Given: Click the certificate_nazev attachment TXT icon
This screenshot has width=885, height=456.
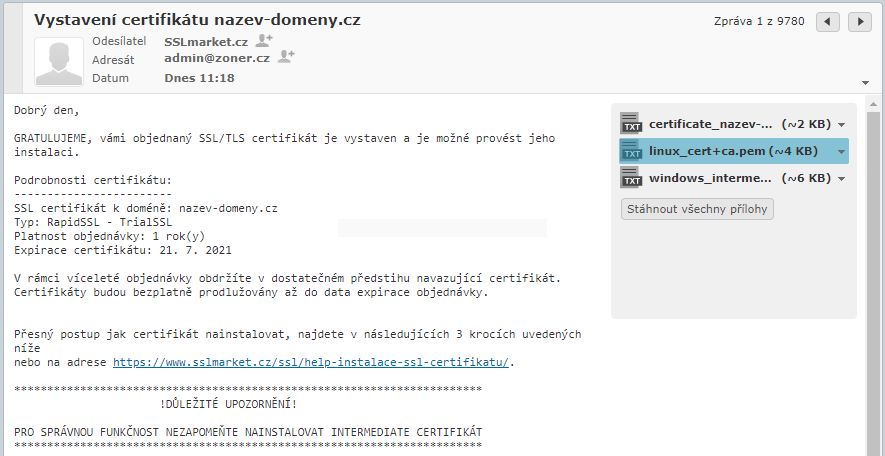Looking at the screenshot, I should point(631,124).
